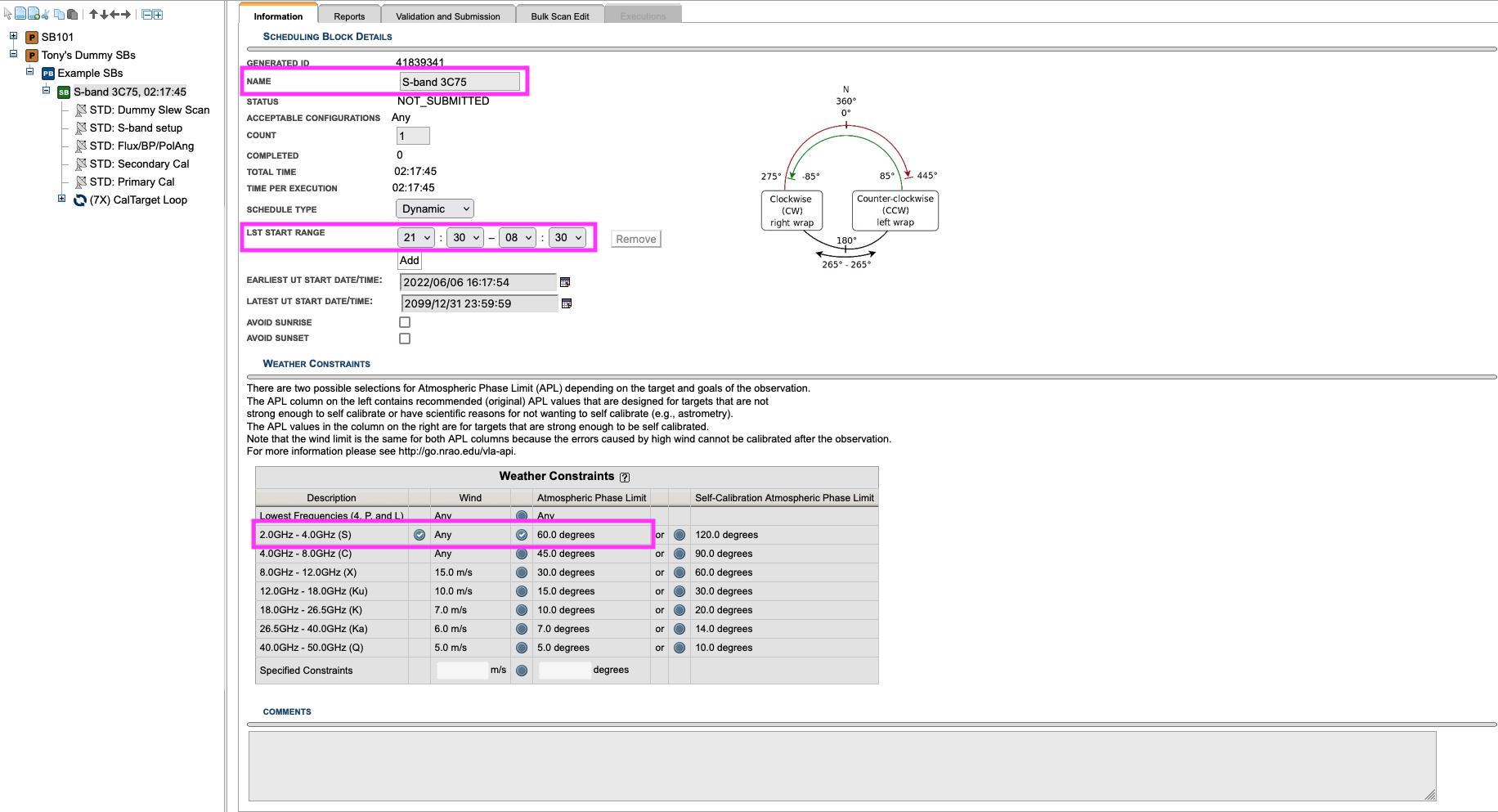Click the paste clipboard icon
The height and width of the screenshot is (812, 1498).
pos(72,14)
